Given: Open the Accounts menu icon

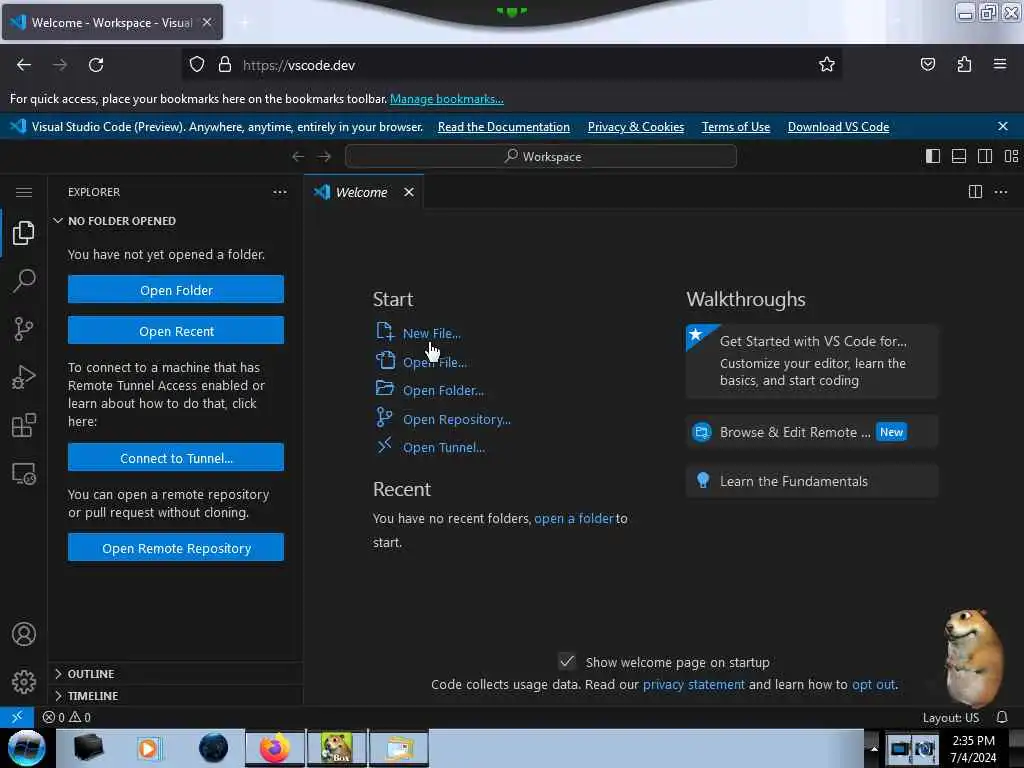Looking at the screenshot, I should click(x=24, y=634).
